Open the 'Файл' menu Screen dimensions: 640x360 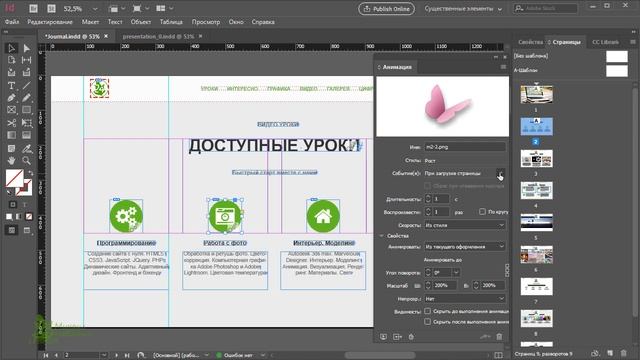pyautogui.click(x=12, y=22)
